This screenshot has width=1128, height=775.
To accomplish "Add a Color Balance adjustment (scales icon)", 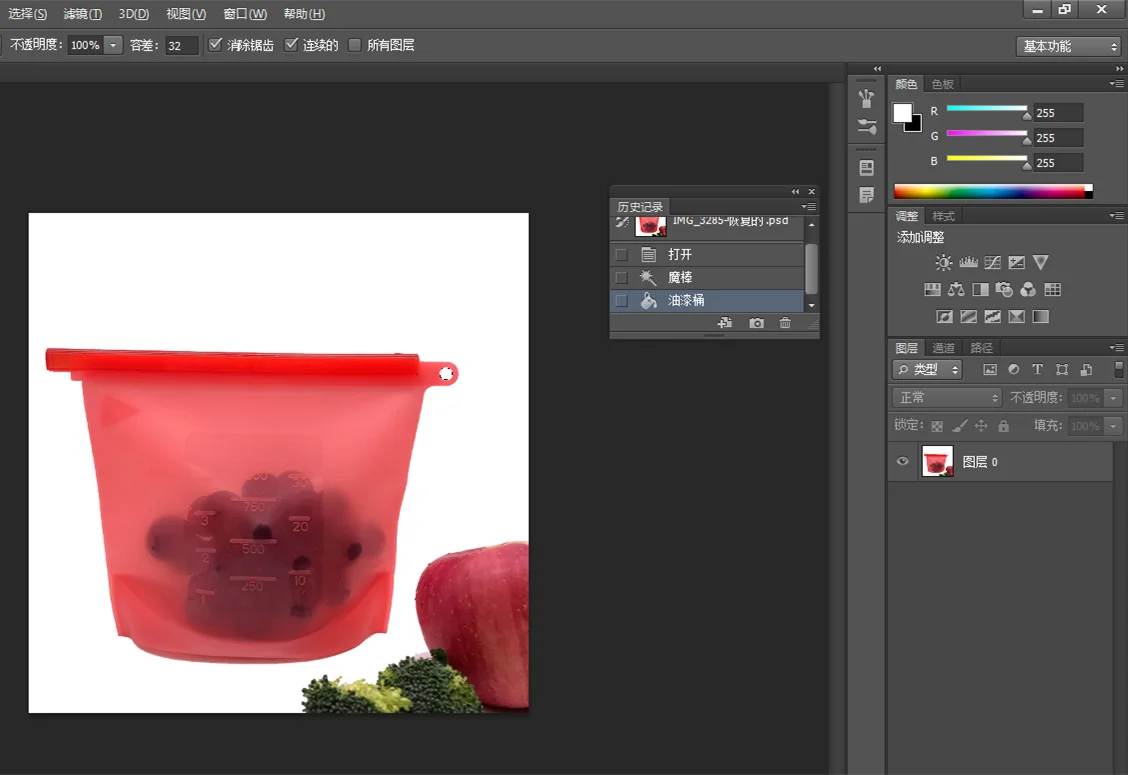I will coord(956,290).
